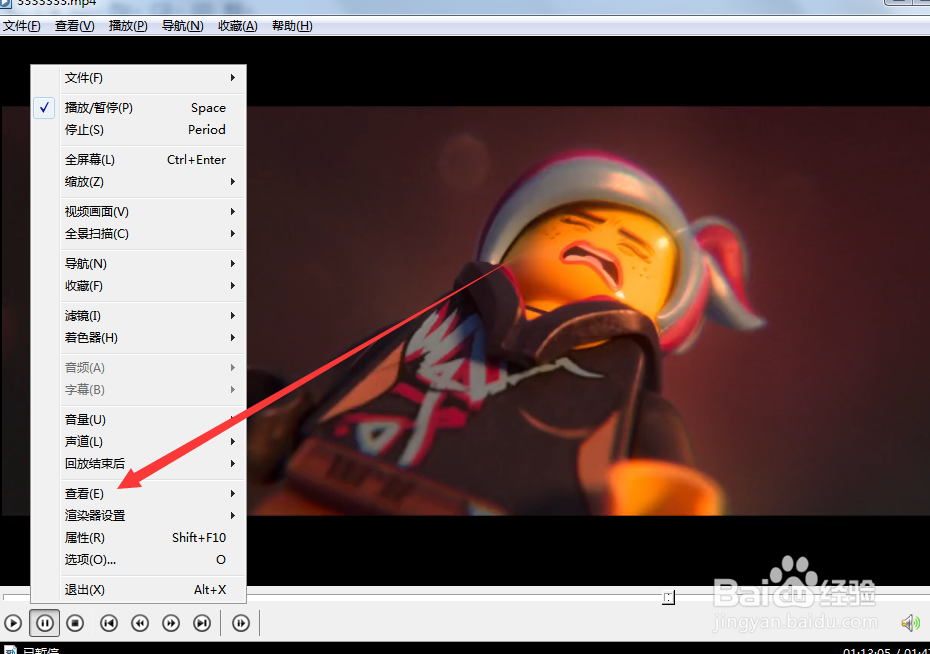Screen dimensions: 930x654
Task: Click the Pause button in the control bar
Action: coord(44,623)
